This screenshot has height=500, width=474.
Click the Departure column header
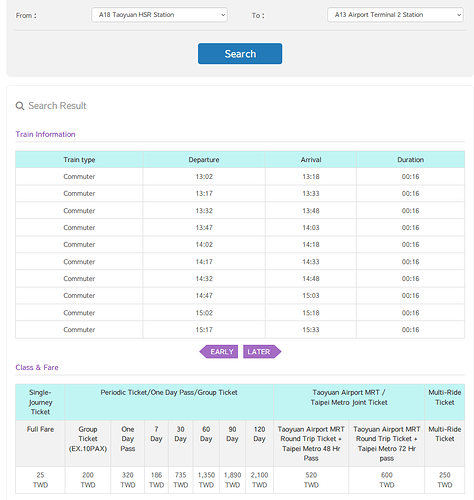click(204, 160)
